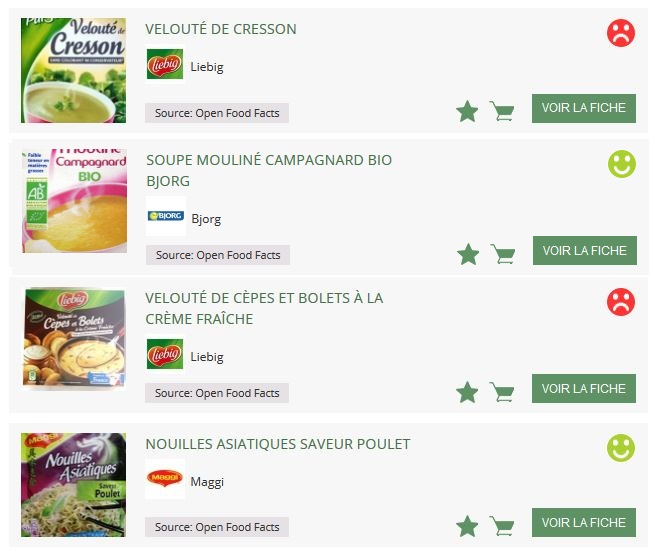The image size is (655, 555).
Task: Star the Soupe Mouliné Campagnard Bio Bjorg
Action: click(468, 254)
